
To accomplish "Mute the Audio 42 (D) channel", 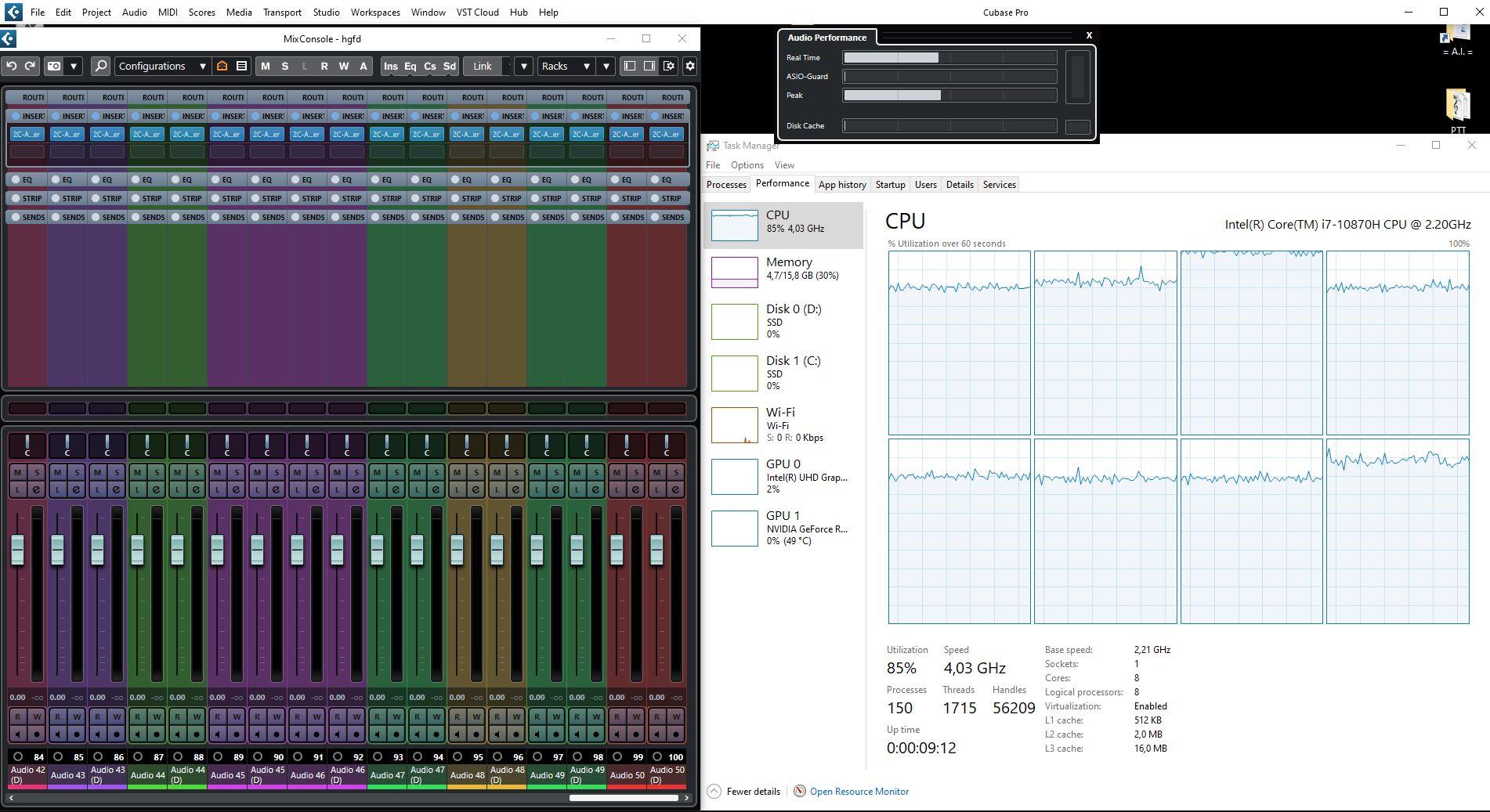I will tap(17, 472).
